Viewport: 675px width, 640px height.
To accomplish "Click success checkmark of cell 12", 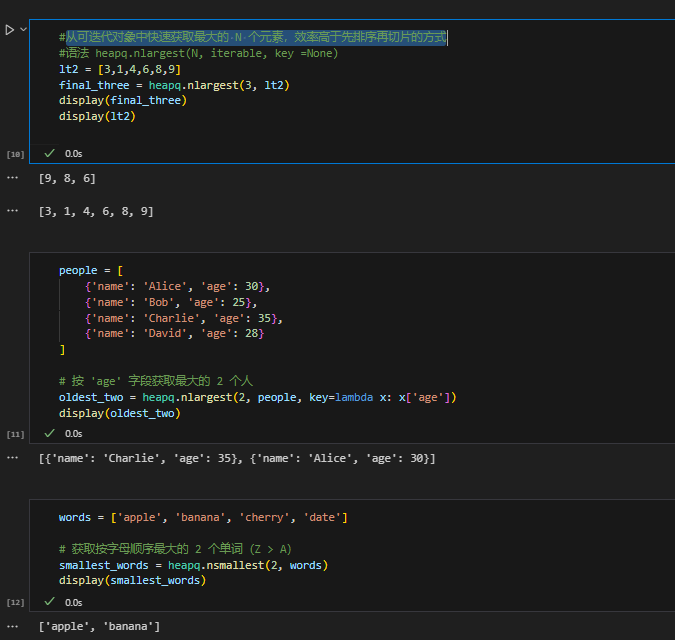I will point(49,602).
